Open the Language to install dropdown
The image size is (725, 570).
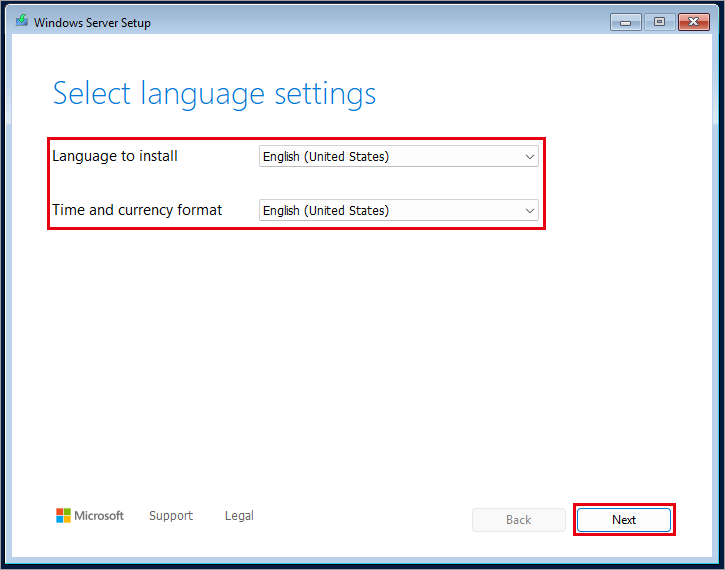399,156
